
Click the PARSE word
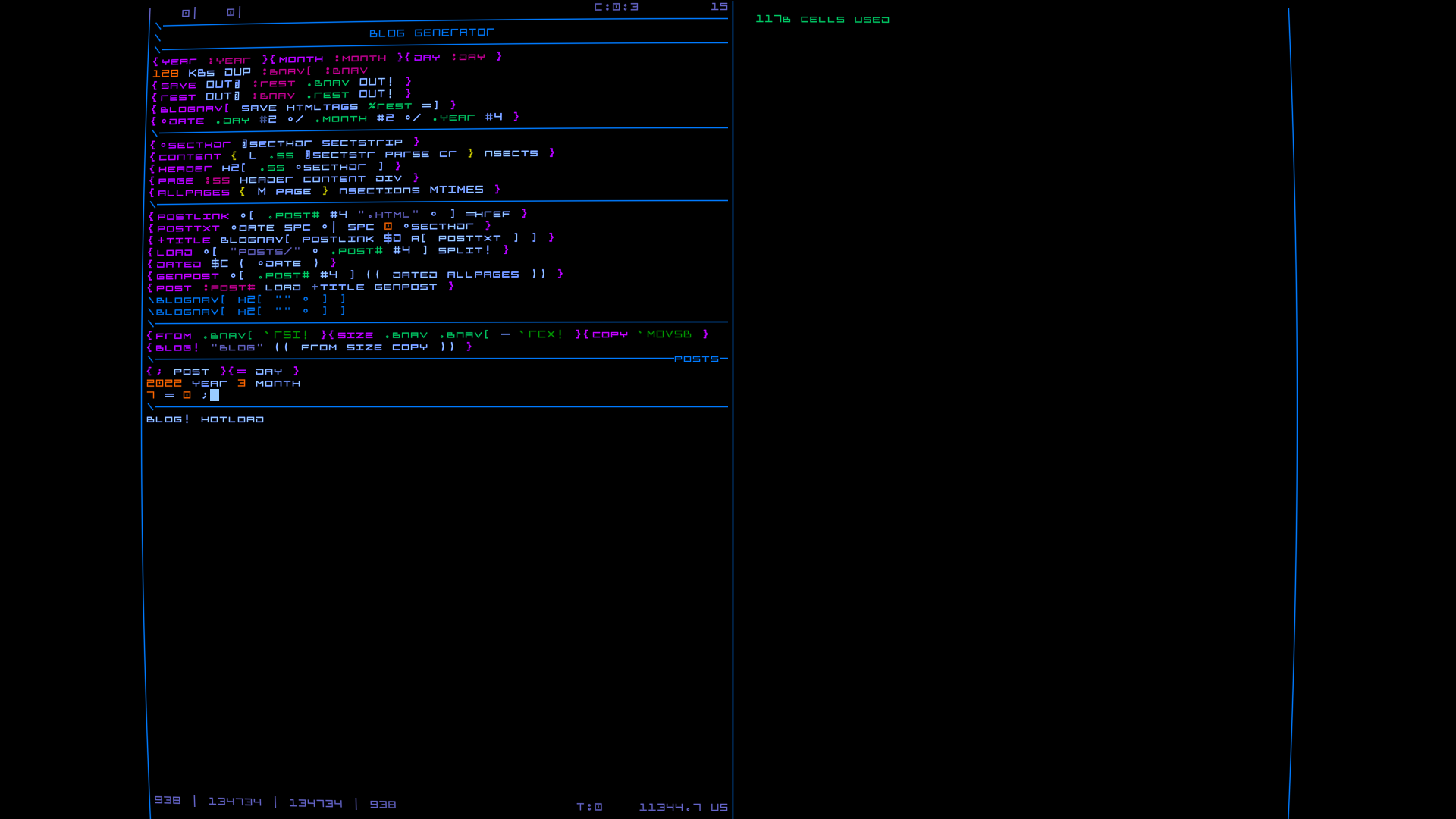pos(407,154)
